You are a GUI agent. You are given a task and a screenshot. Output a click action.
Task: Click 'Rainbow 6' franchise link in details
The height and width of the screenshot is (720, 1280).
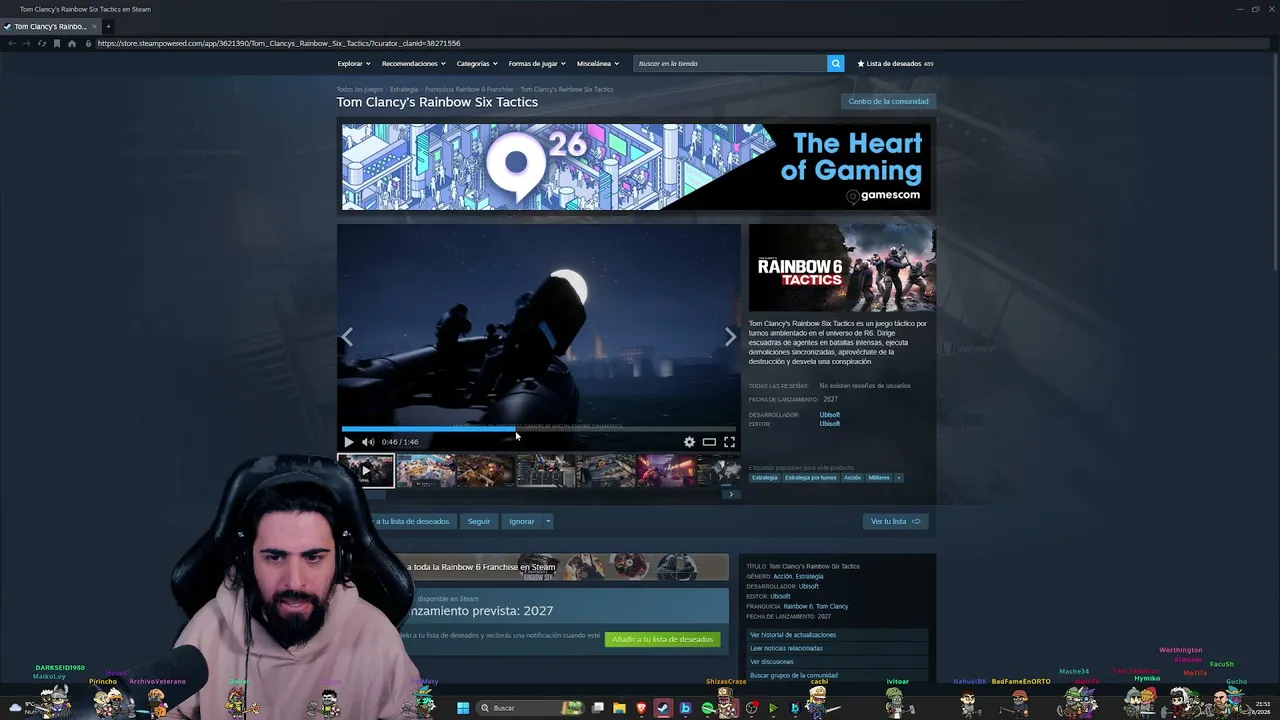tap(798, 606)
